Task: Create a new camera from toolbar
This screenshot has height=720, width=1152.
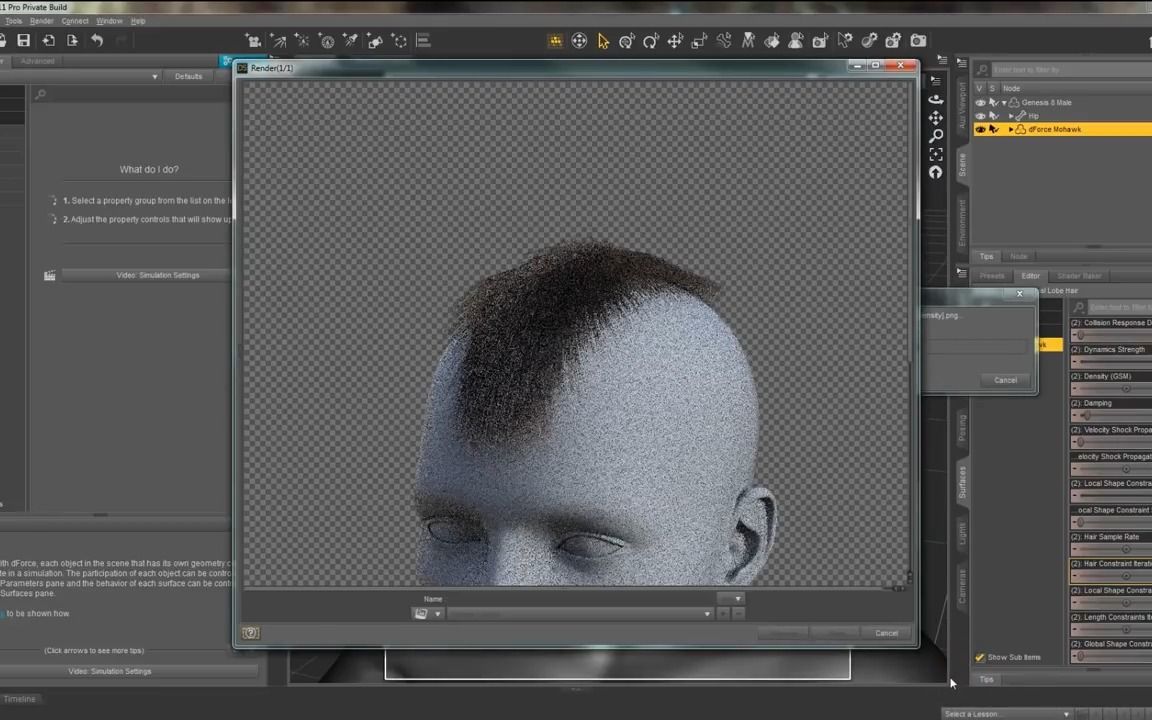Action: pyautogui.click(x=253, y=40)
